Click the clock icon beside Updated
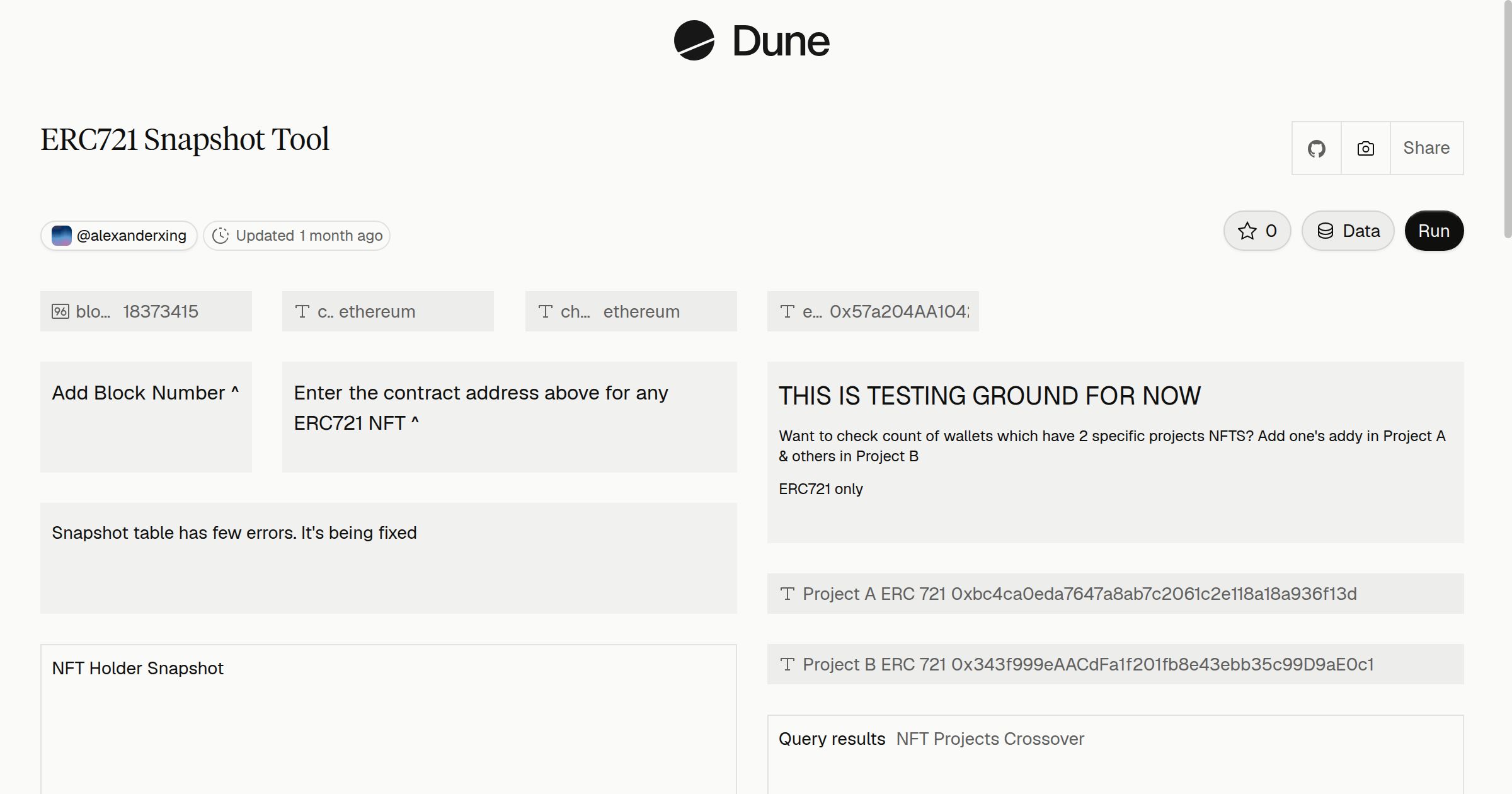The height and width of the screenshot is (794, 1512). (220, 236)
